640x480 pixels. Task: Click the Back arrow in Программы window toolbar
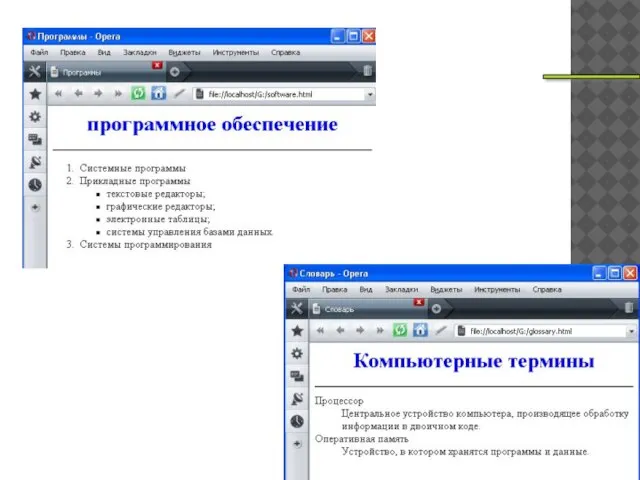click(x=77, y=94)
